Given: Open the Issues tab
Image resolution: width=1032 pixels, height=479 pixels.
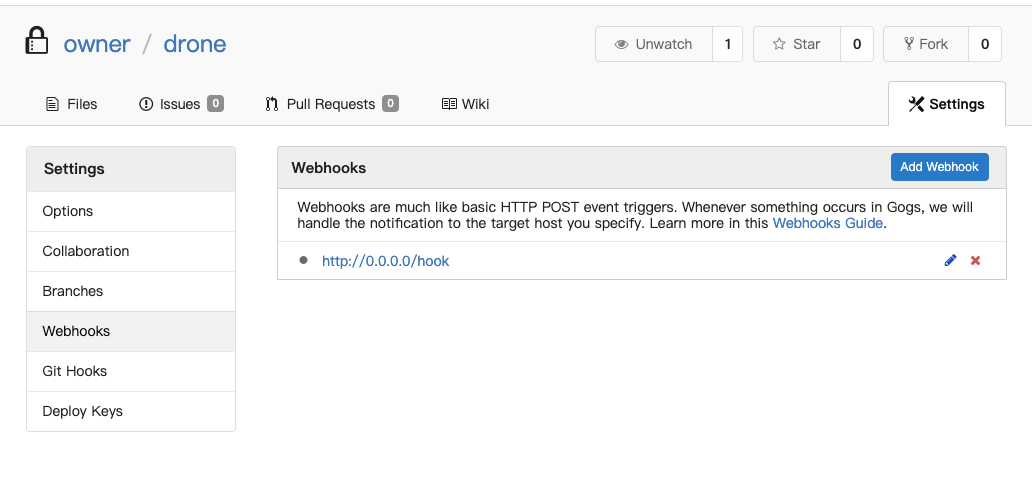Looking at the screenshot, I should pyautogui.click(x=181, y=104).
